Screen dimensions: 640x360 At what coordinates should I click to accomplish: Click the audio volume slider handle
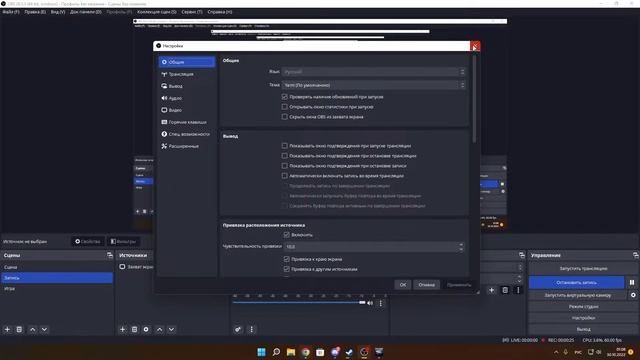(362, 302)
